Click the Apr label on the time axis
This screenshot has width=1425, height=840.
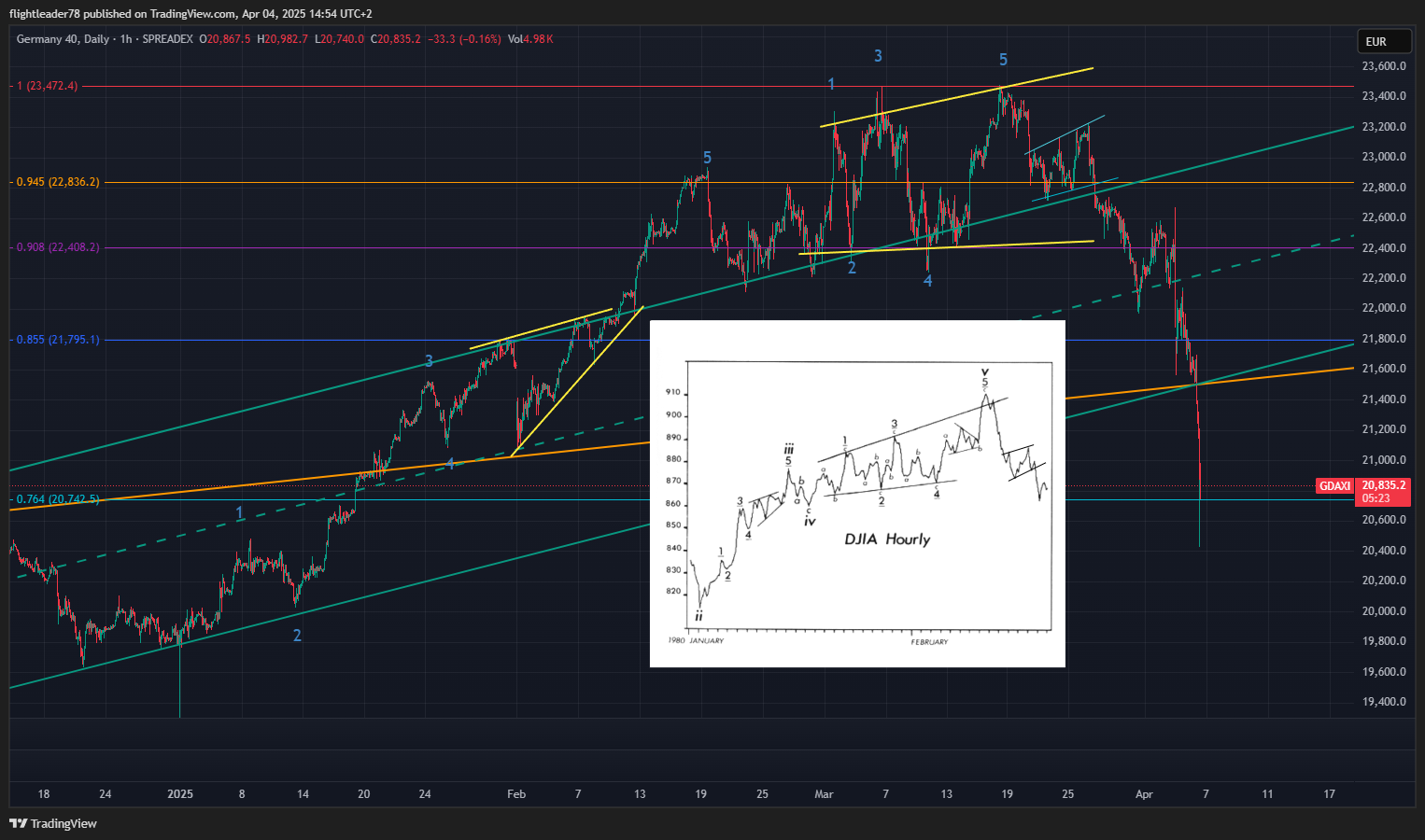[x=1144, y=794]
